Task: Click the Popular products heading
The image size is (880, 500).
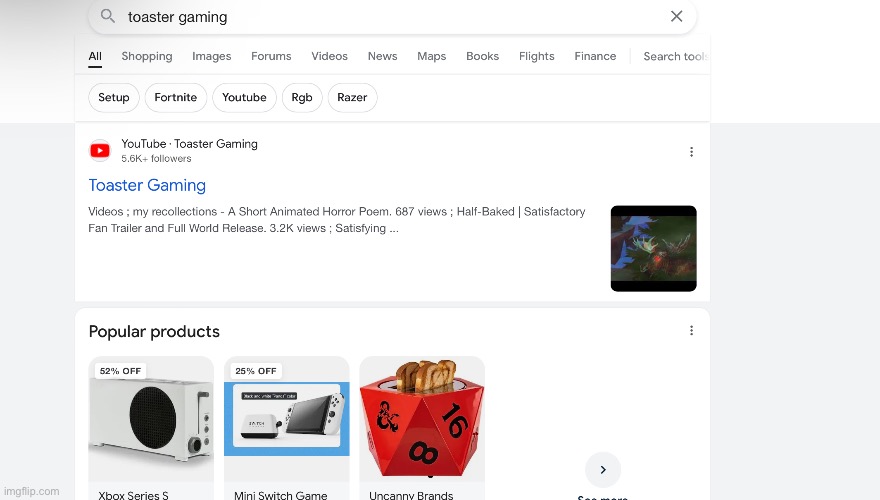Action: [x=154, y=331]
